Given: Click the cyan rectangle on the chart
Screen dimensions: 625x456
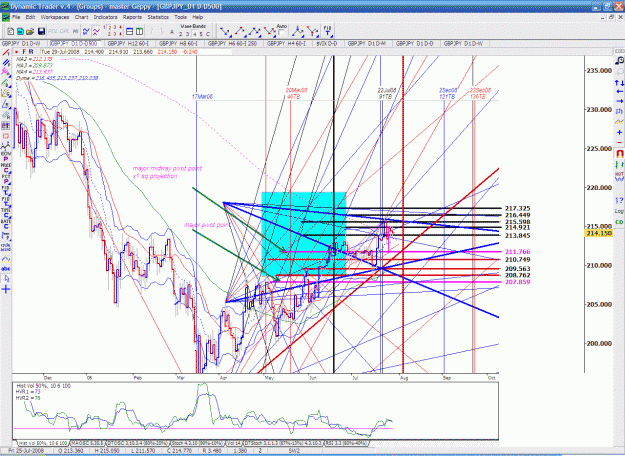Looking at the screenshot, I should [303, 234].
